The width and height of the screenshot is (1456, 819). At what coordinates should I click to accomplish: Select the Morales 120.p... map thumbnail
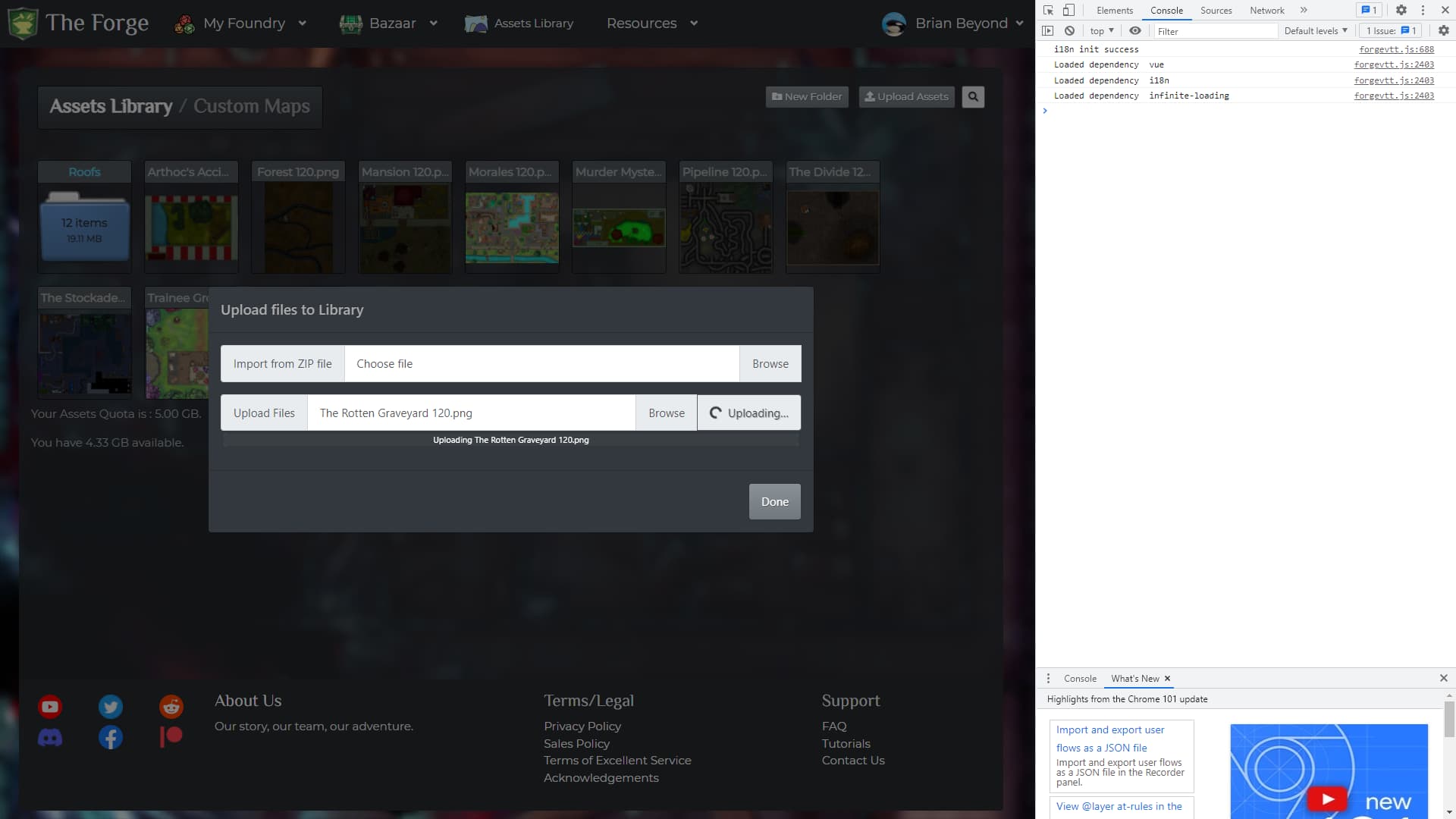512,217
